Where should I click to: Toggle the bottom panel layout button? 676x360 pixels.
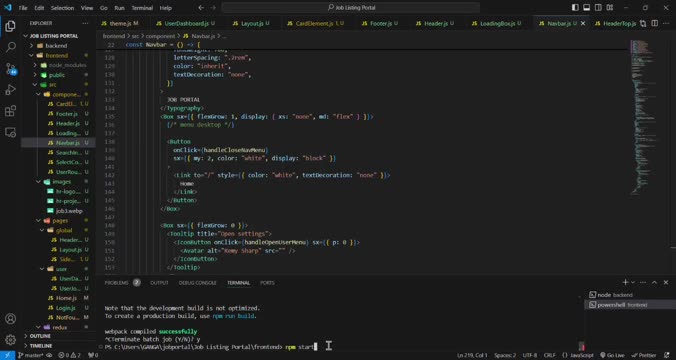click(587, 8)
